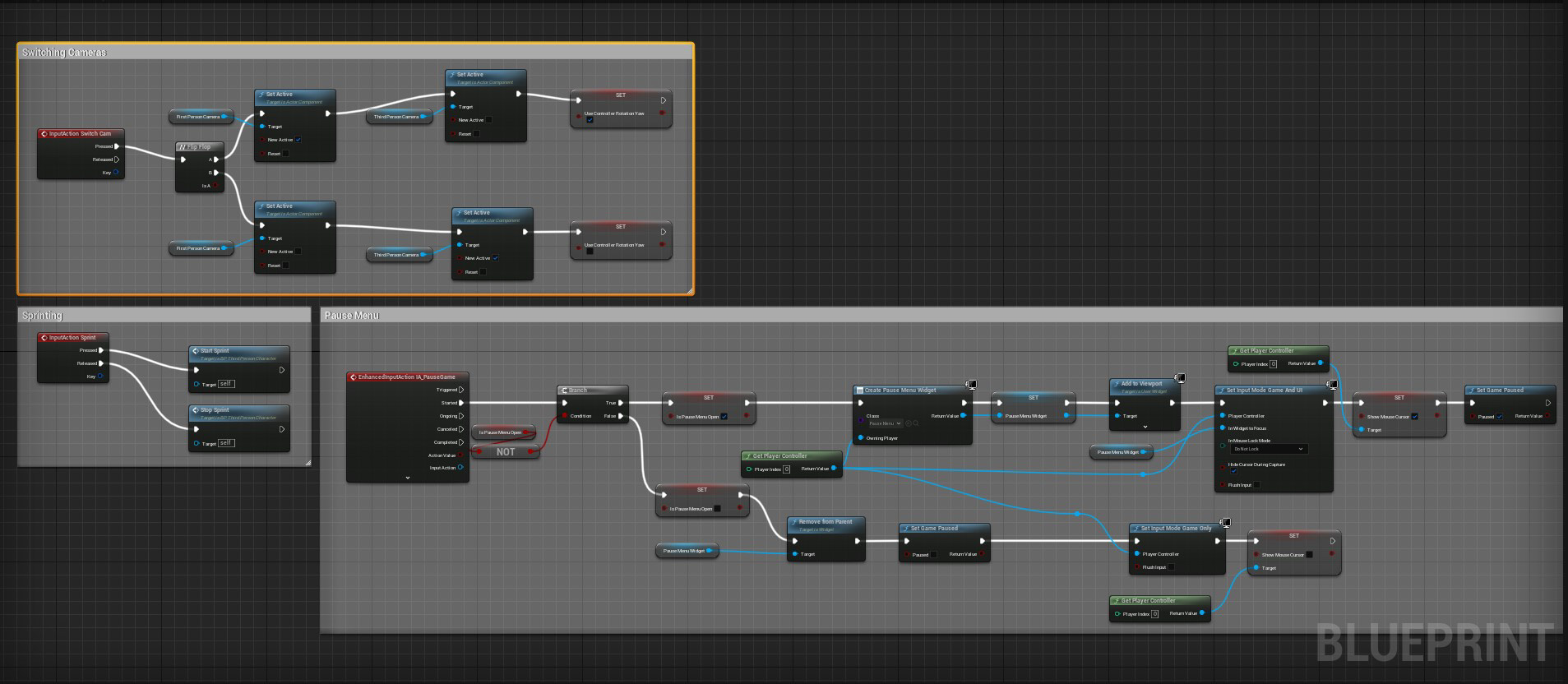
Task: Expand the EnhancedInputAction IA_PauseGame node chevron
Action: tap(408, 478)
